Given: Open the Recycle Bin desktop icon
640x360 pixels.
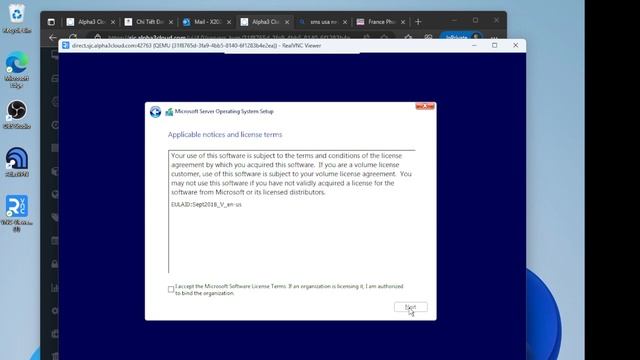Looking at the screenshot, I should (16, 18).
